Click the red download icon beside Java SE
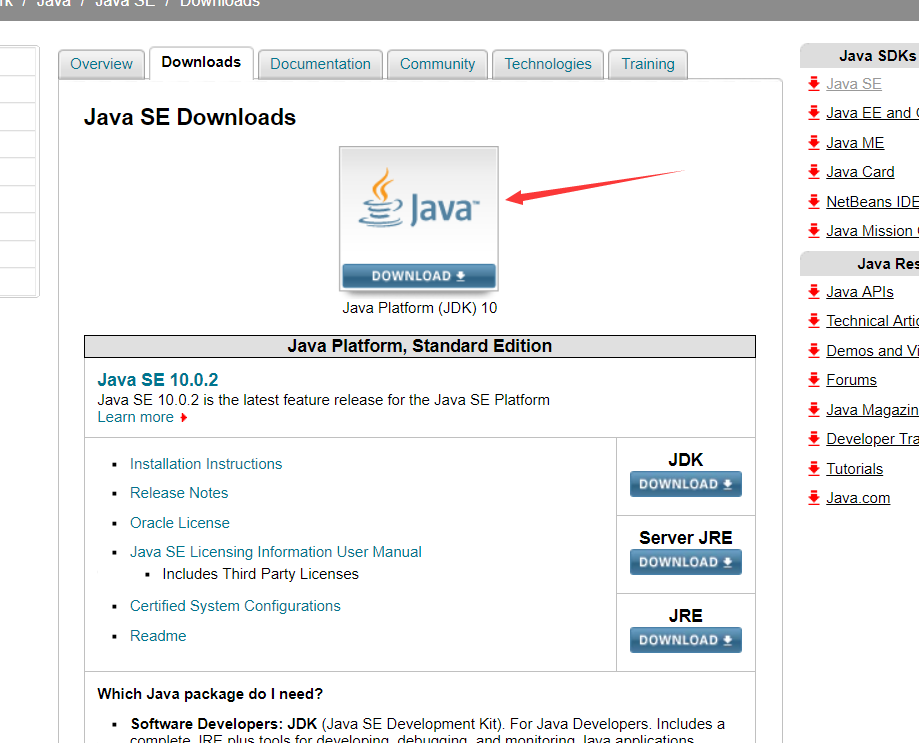The image size is (919, 743). click(x=814, y=83)
